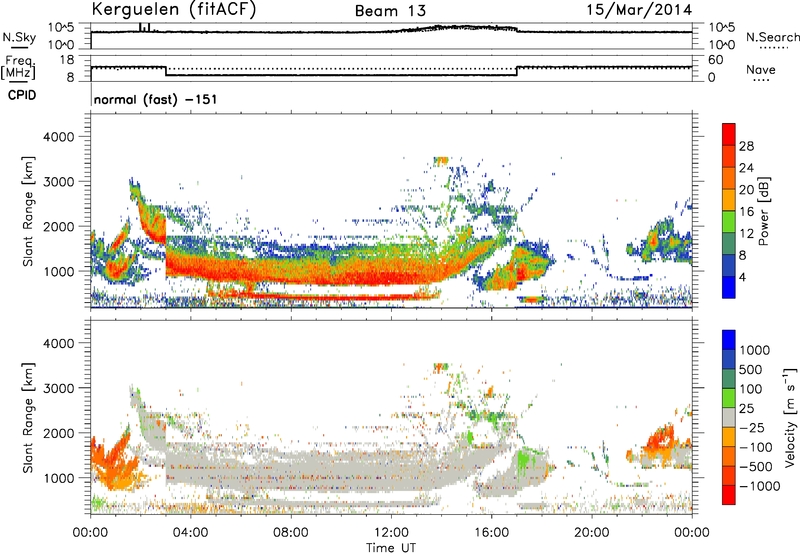Click the power colorbar value 4
The height and width of the screenshot is (554, 800).
click(743, 277)
